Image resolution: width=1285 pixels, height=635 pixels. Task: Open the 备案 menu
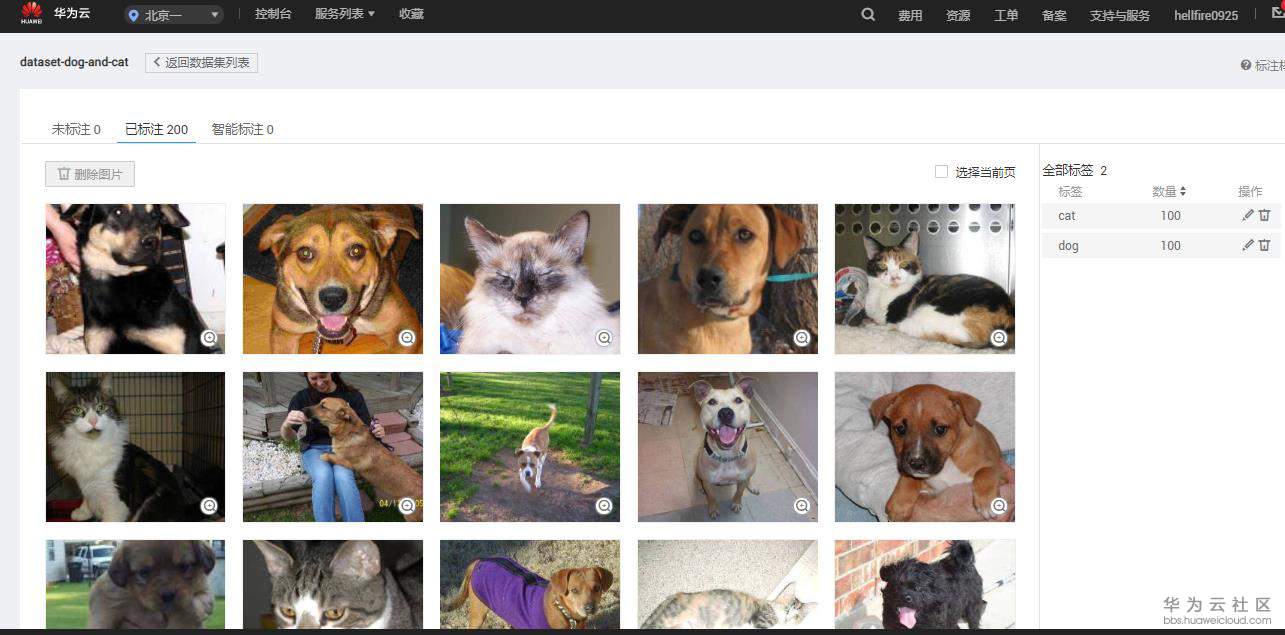pyautogui.click(x=1054, y=15)
